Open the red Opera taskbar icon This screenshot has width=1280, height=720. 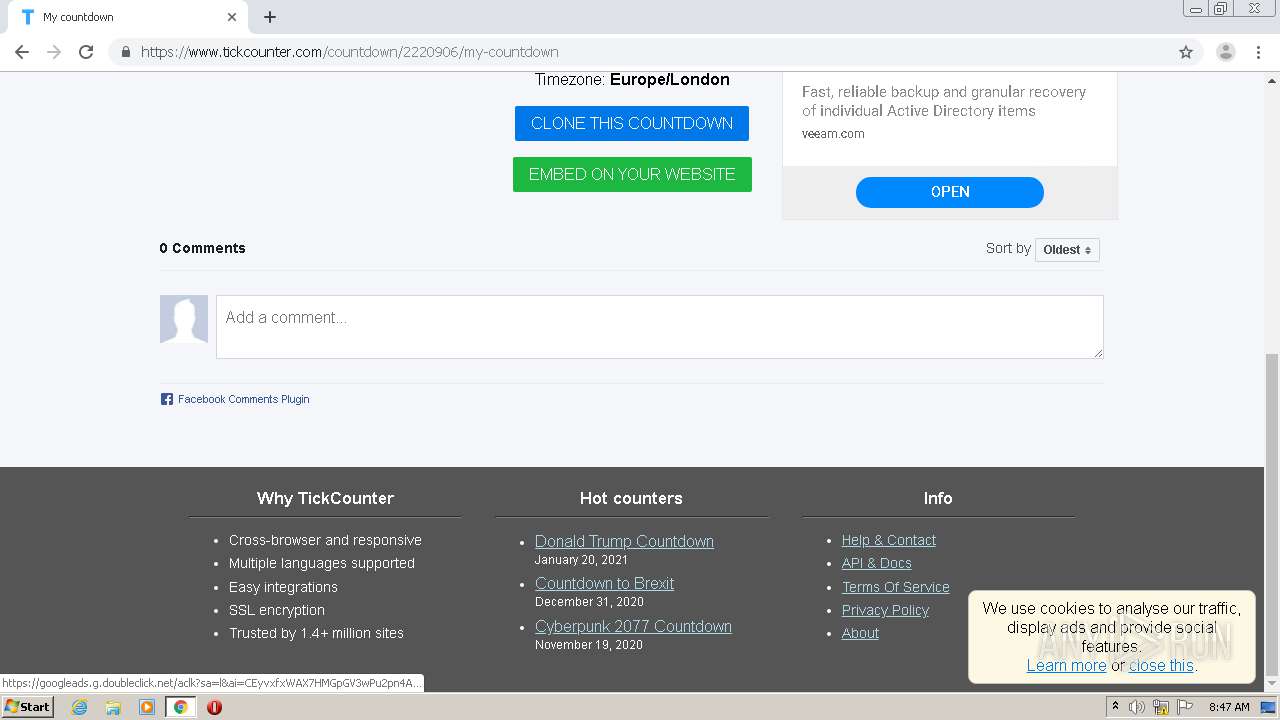pos(214,707)
